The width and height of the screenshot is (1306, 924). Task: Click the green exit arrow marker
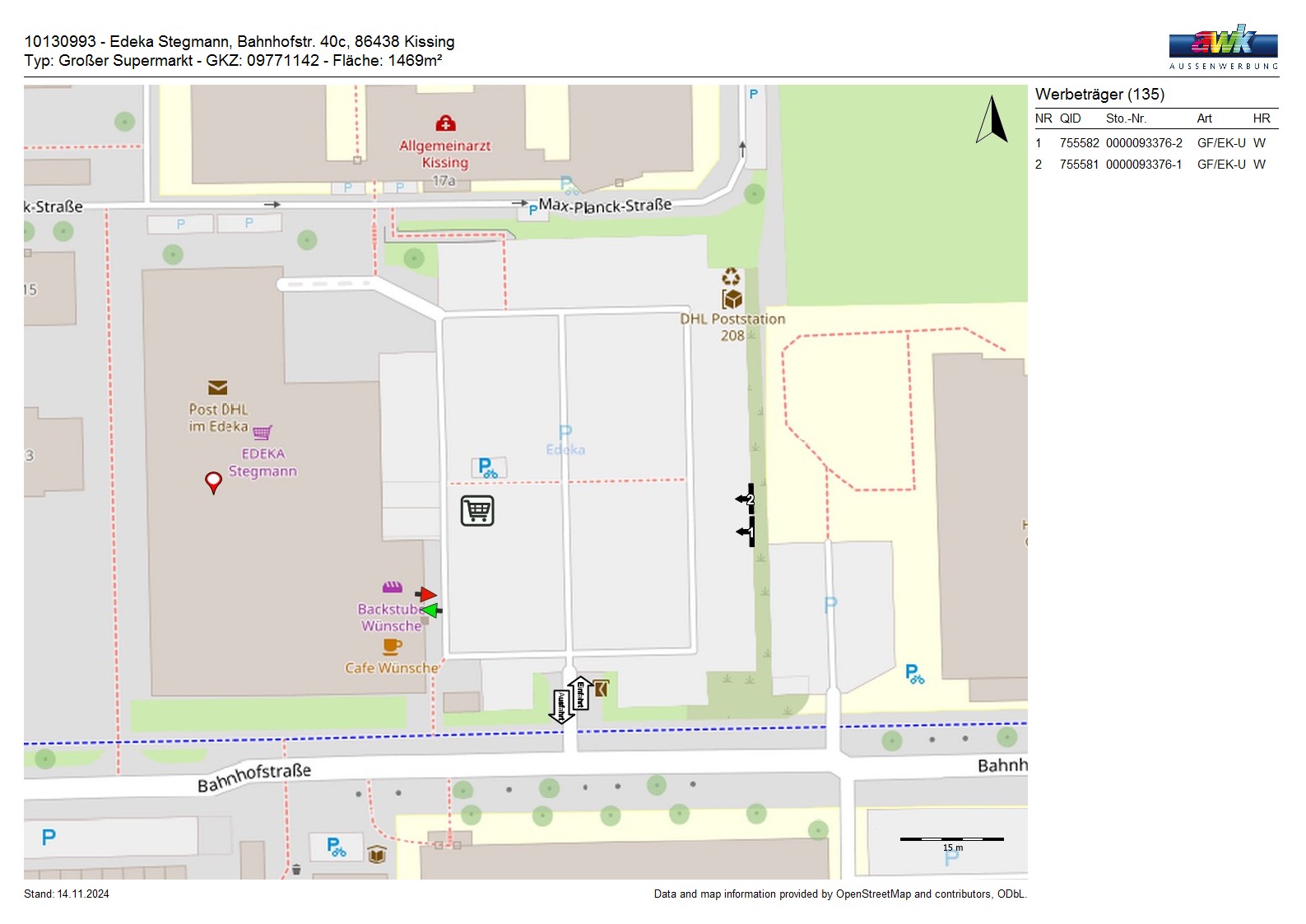430,611
